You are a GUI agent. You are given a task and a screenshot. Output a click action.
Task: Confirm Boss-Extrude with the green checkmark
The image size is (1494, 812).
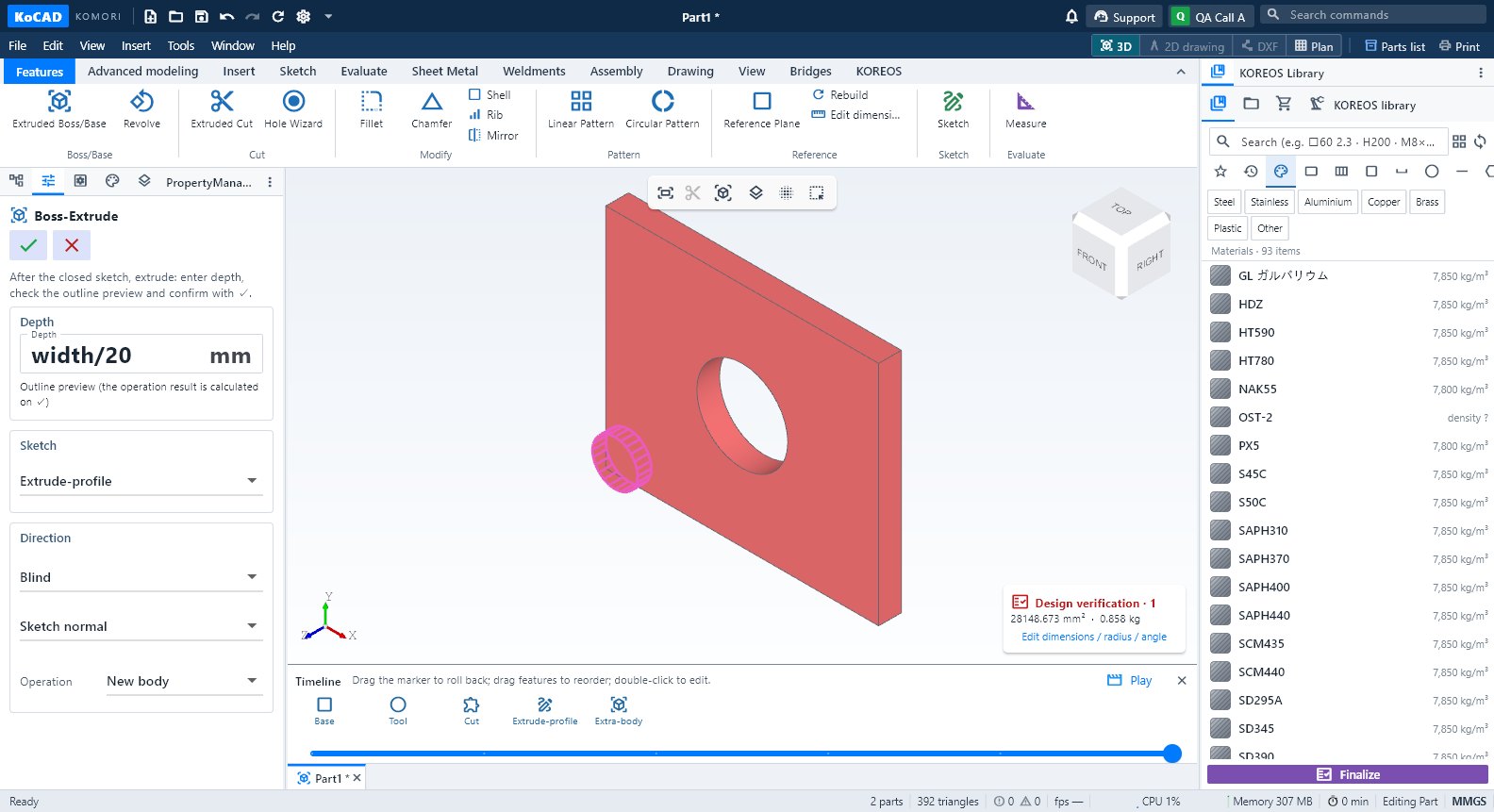coord(28,245)
